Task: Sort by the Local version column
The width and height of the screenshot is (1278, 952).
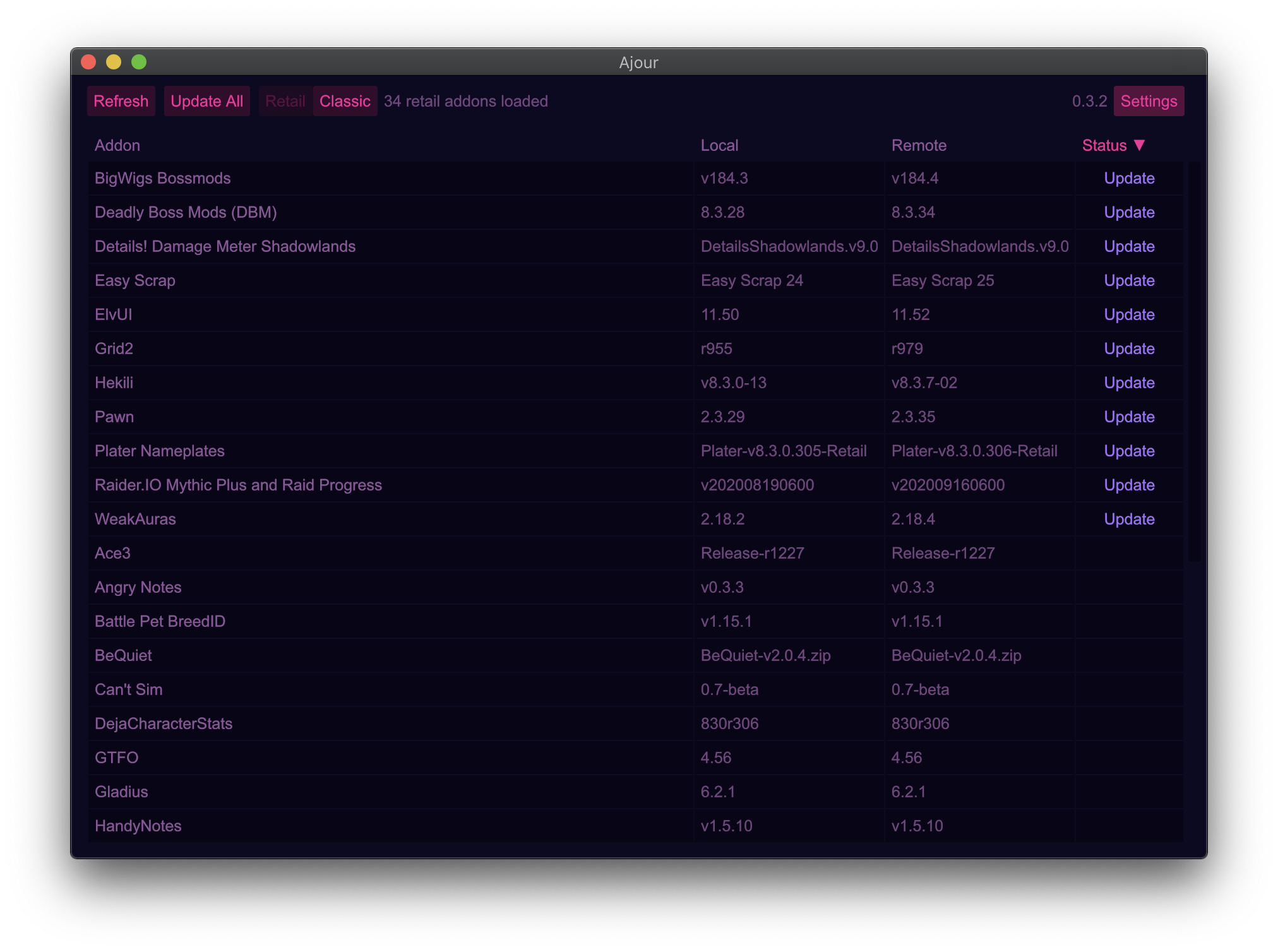Action: pos(719,145)
